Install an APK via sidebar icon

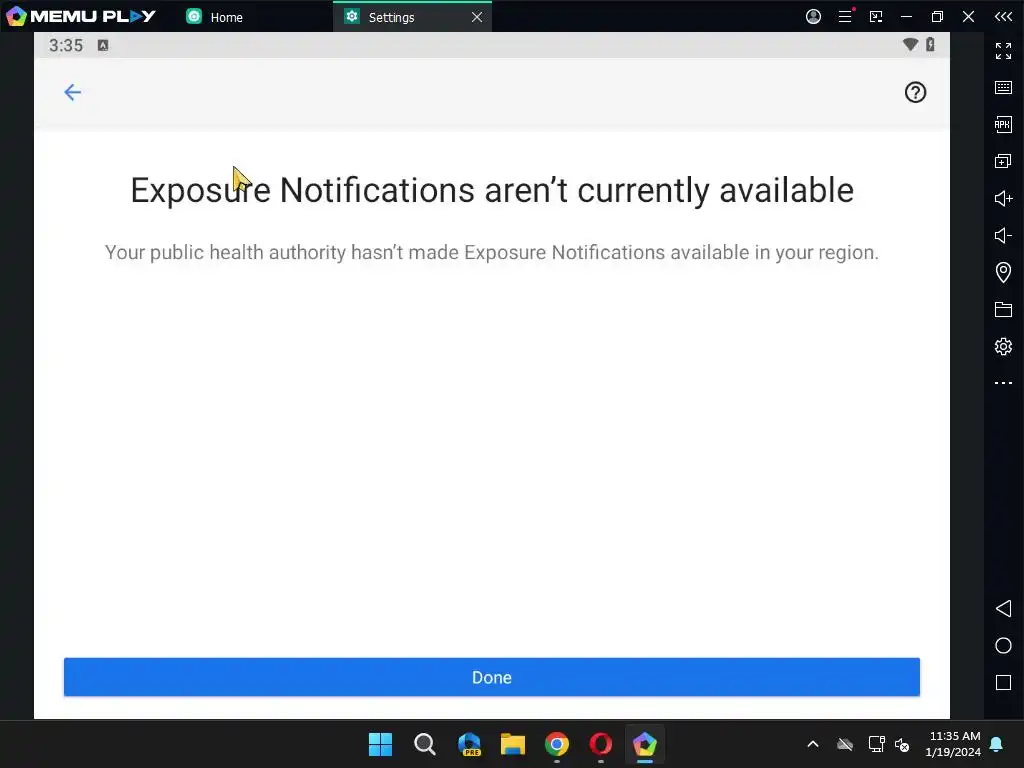(x=1003, y=124)
